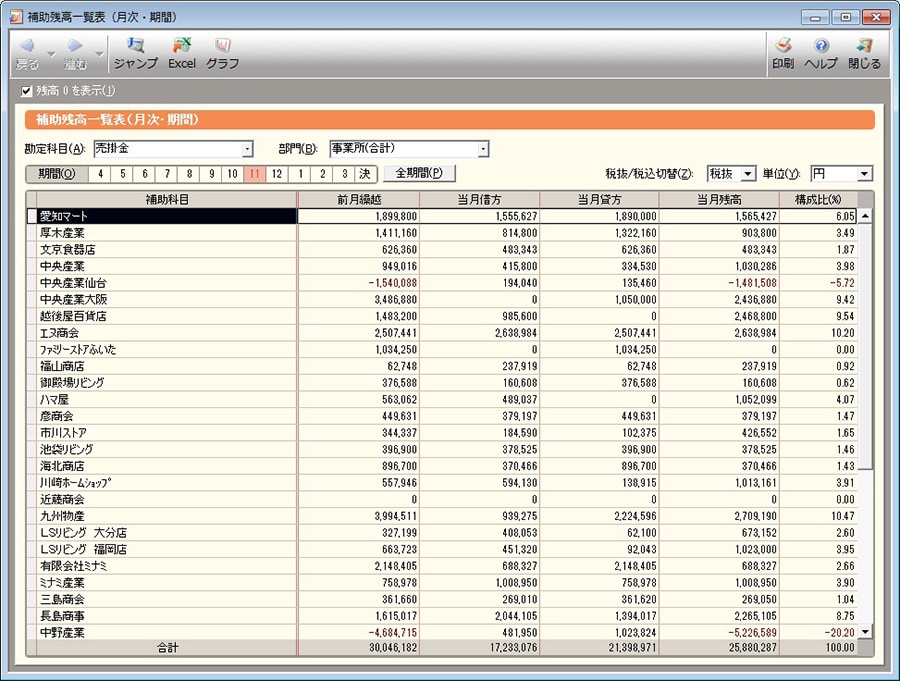Open the dropdown arrow beside 戻る
The width and height of the screenshot is (900, 681).
(x=51, y=54)
